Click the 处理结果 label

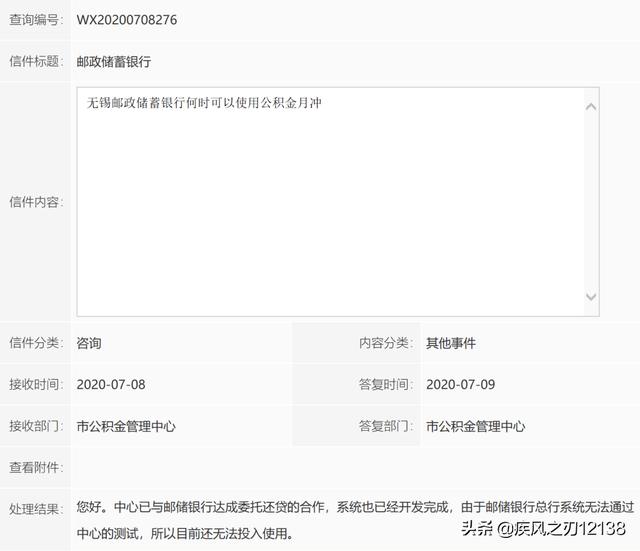coord(36,509)
